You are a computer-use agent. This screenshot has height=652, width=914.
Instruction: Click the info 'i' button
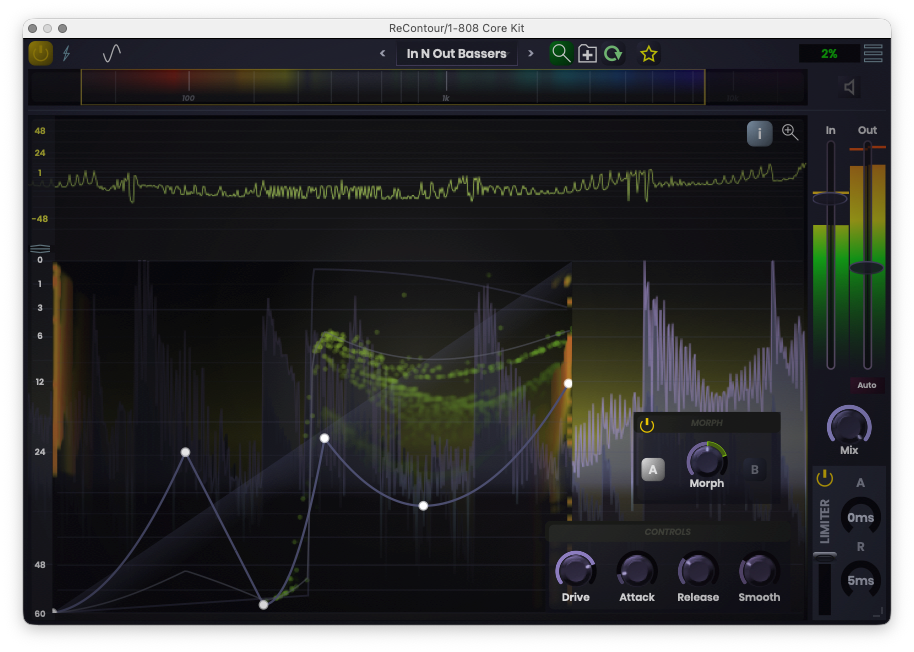(759, 133)
